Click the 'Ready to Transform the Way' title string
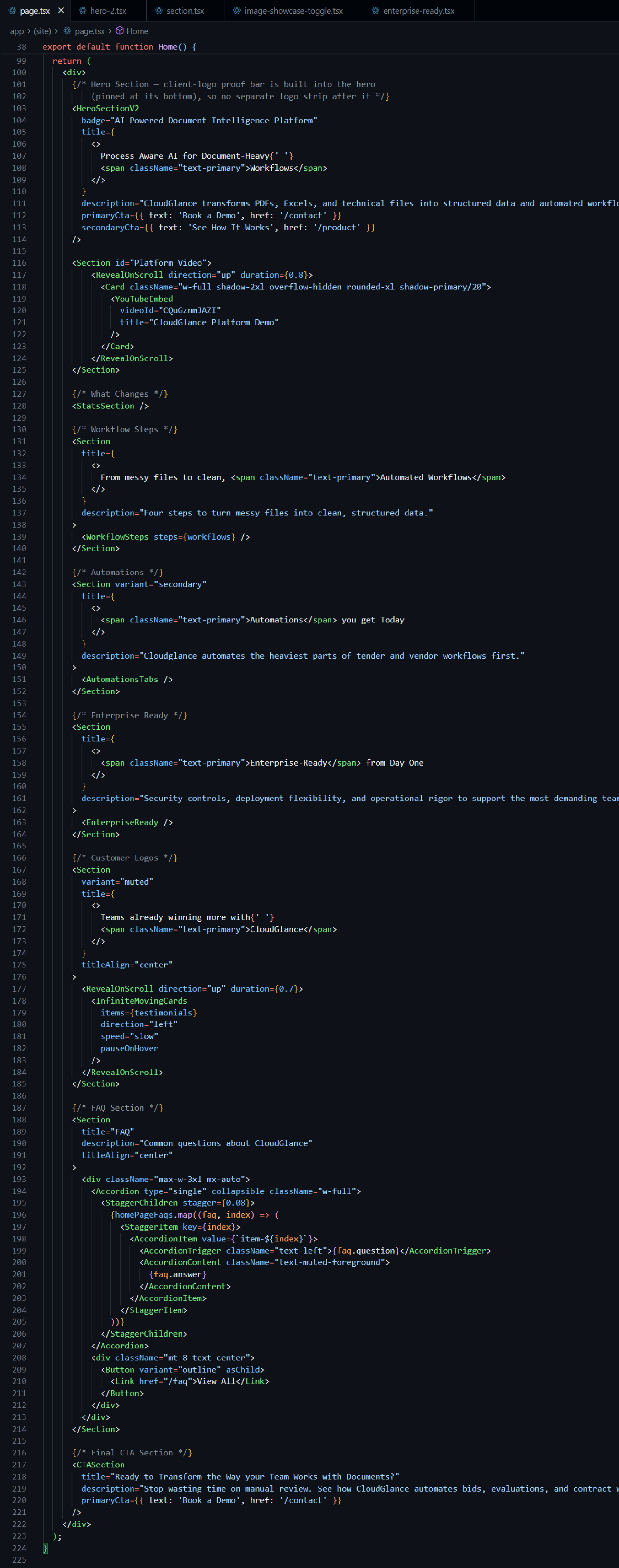 tap(254, 1477)
